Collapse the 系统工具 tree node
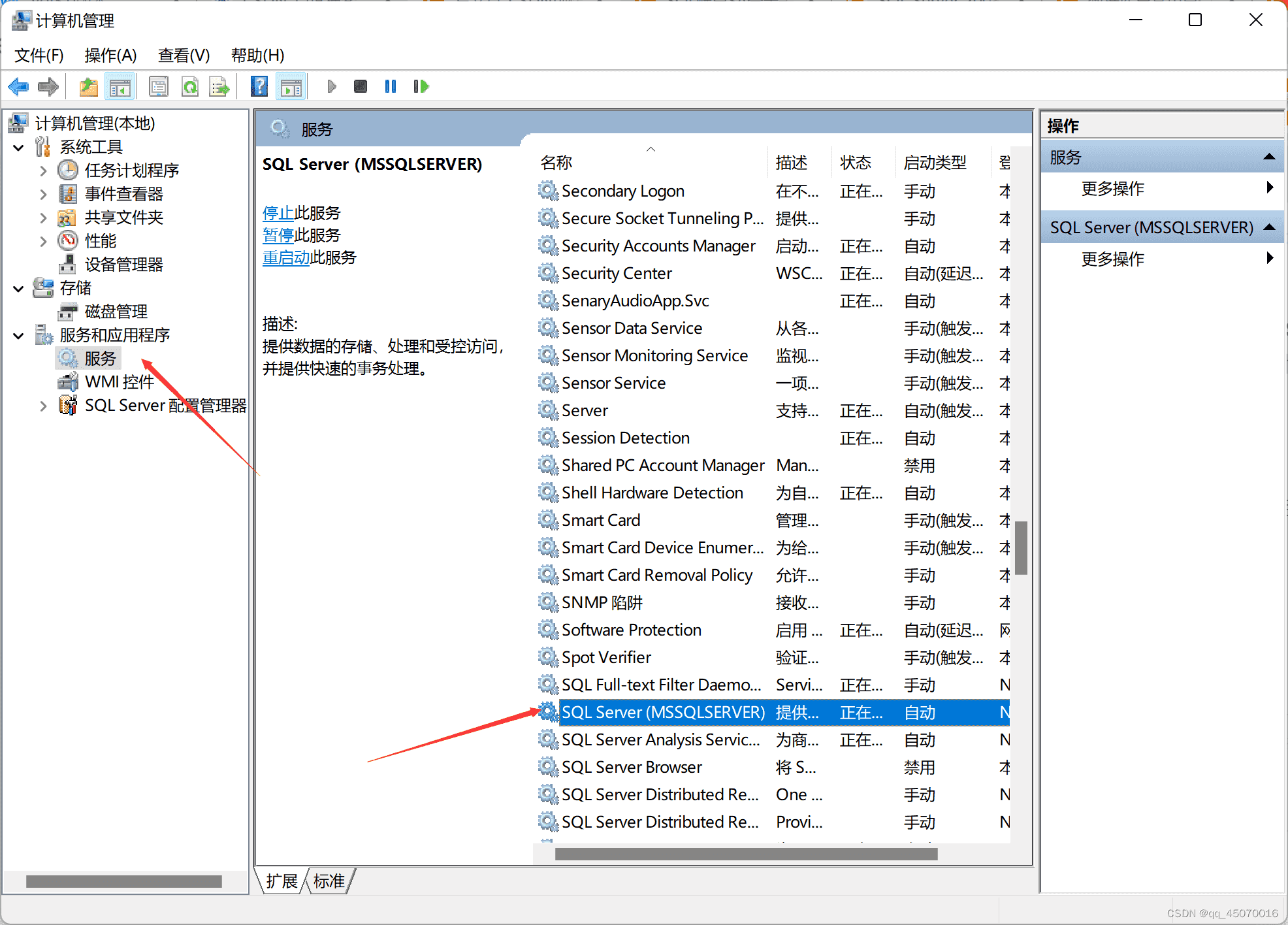Screen dimensions: 1288x925 [x=19, y=148]
